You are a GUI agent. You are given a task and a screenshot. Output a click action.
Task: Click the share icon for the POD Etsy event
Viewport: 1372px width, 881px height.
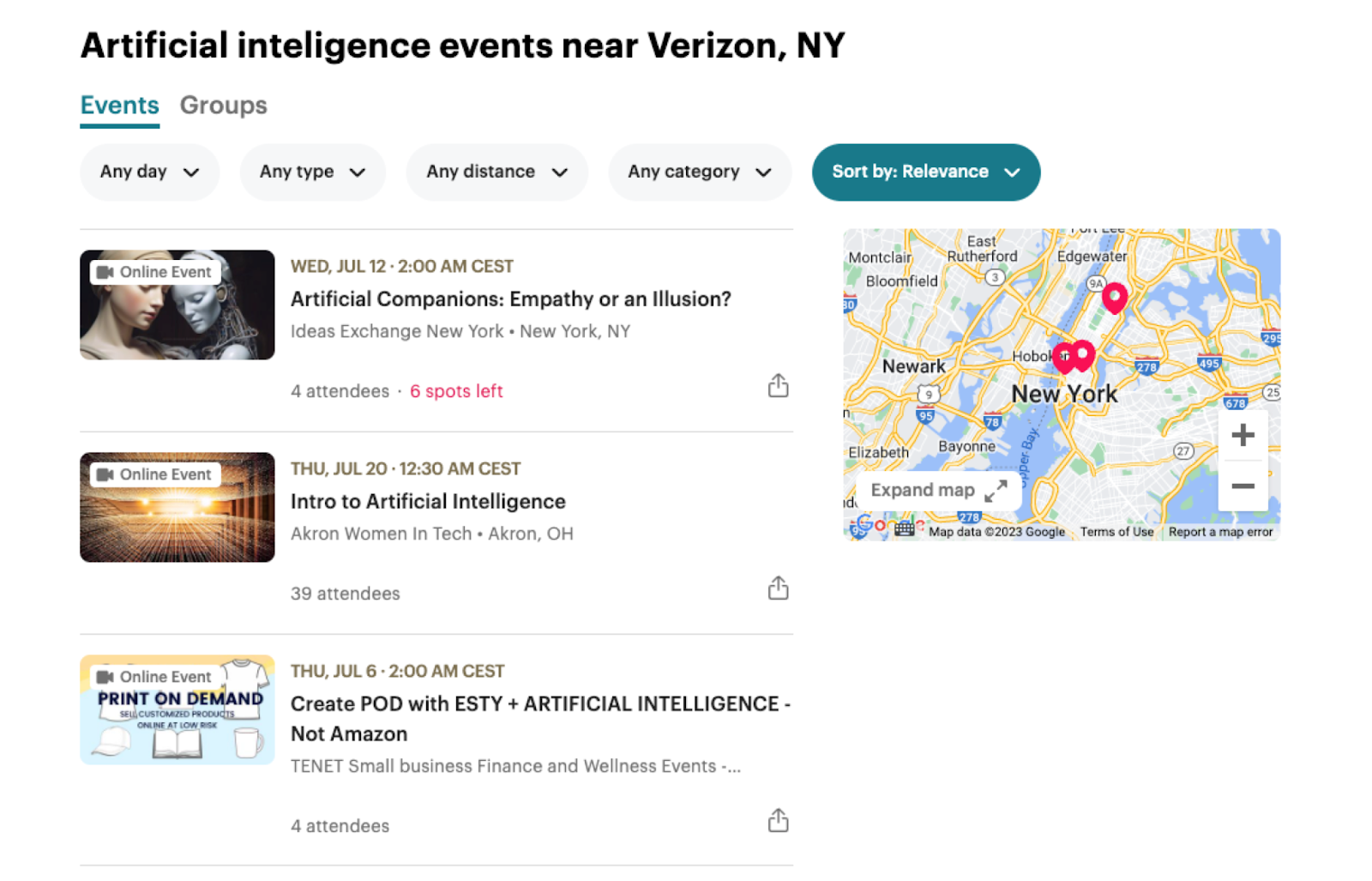(778, 820)
